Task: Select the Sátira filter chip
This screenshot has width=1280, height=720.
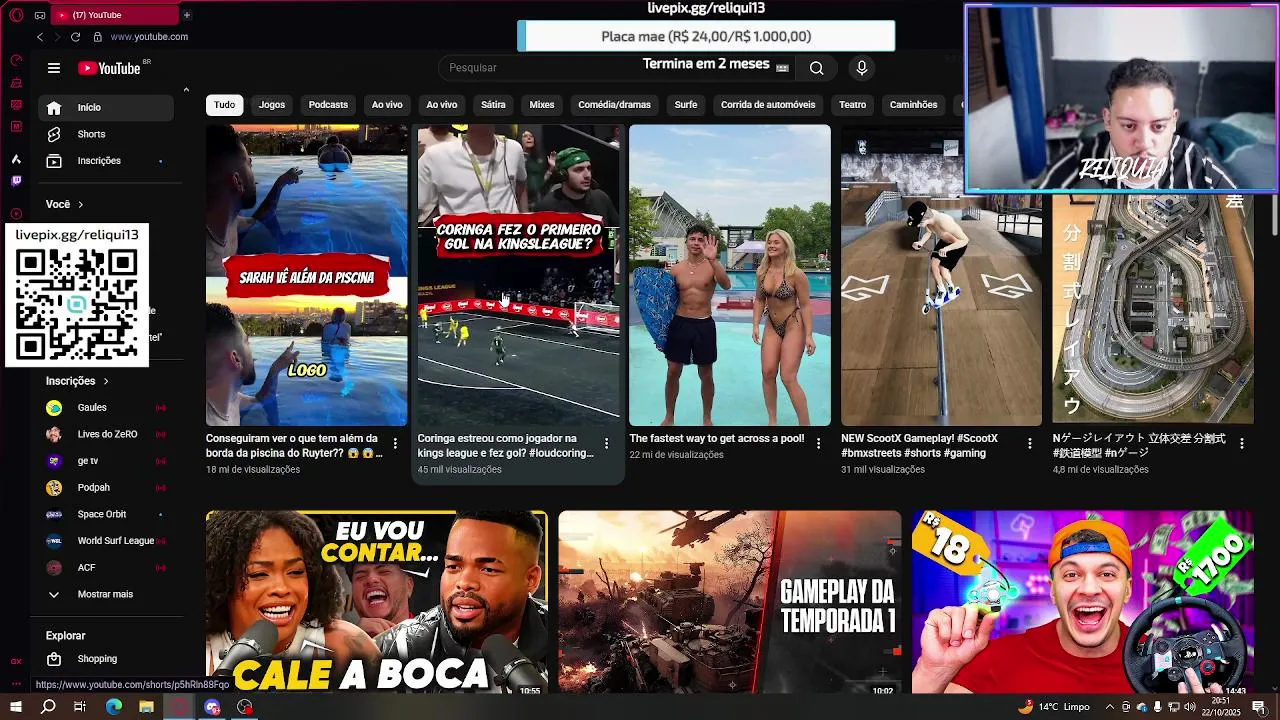Action: click(x=493, y=105)
